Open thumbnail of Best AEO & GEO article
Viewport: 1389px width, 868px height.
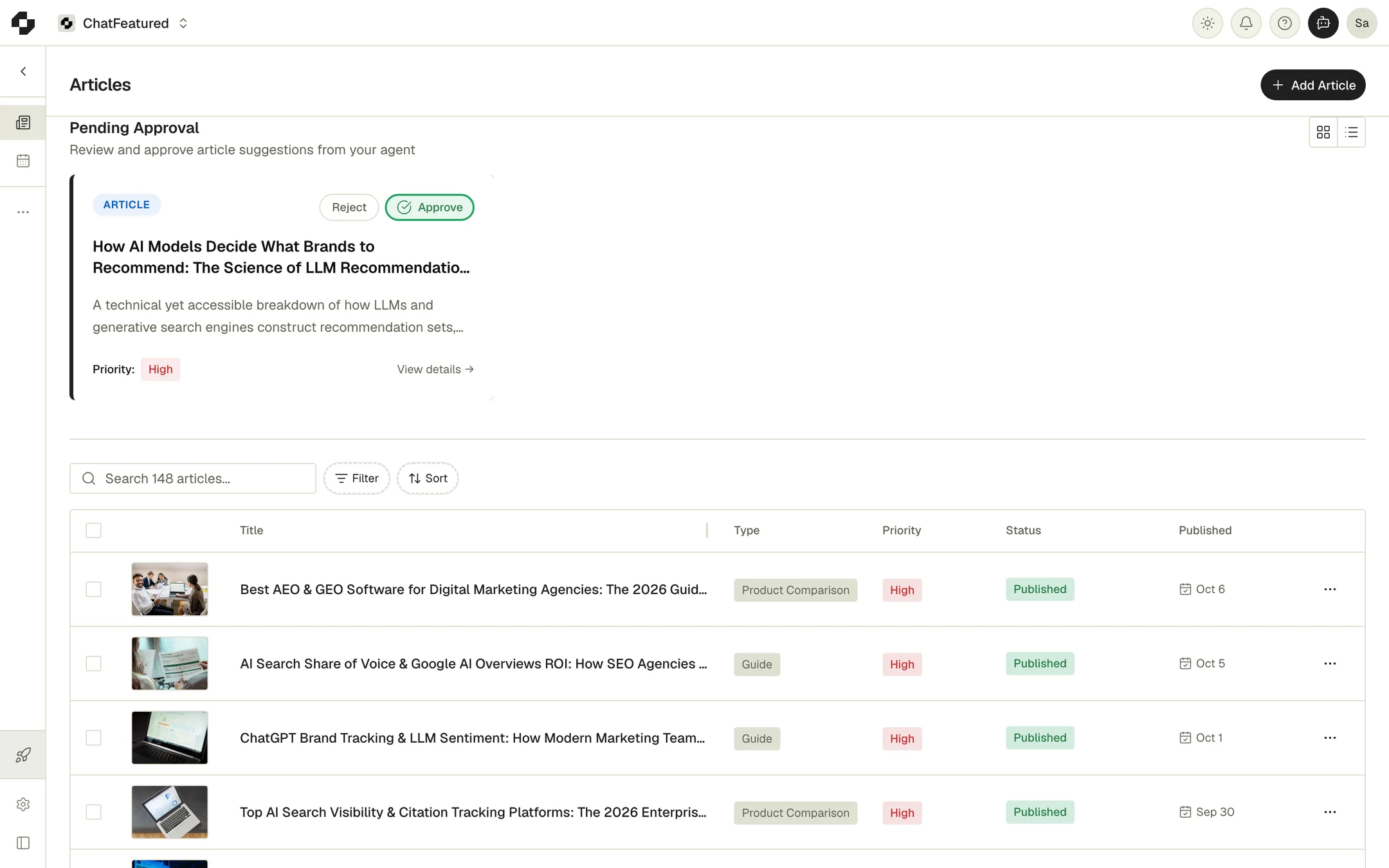170,589
